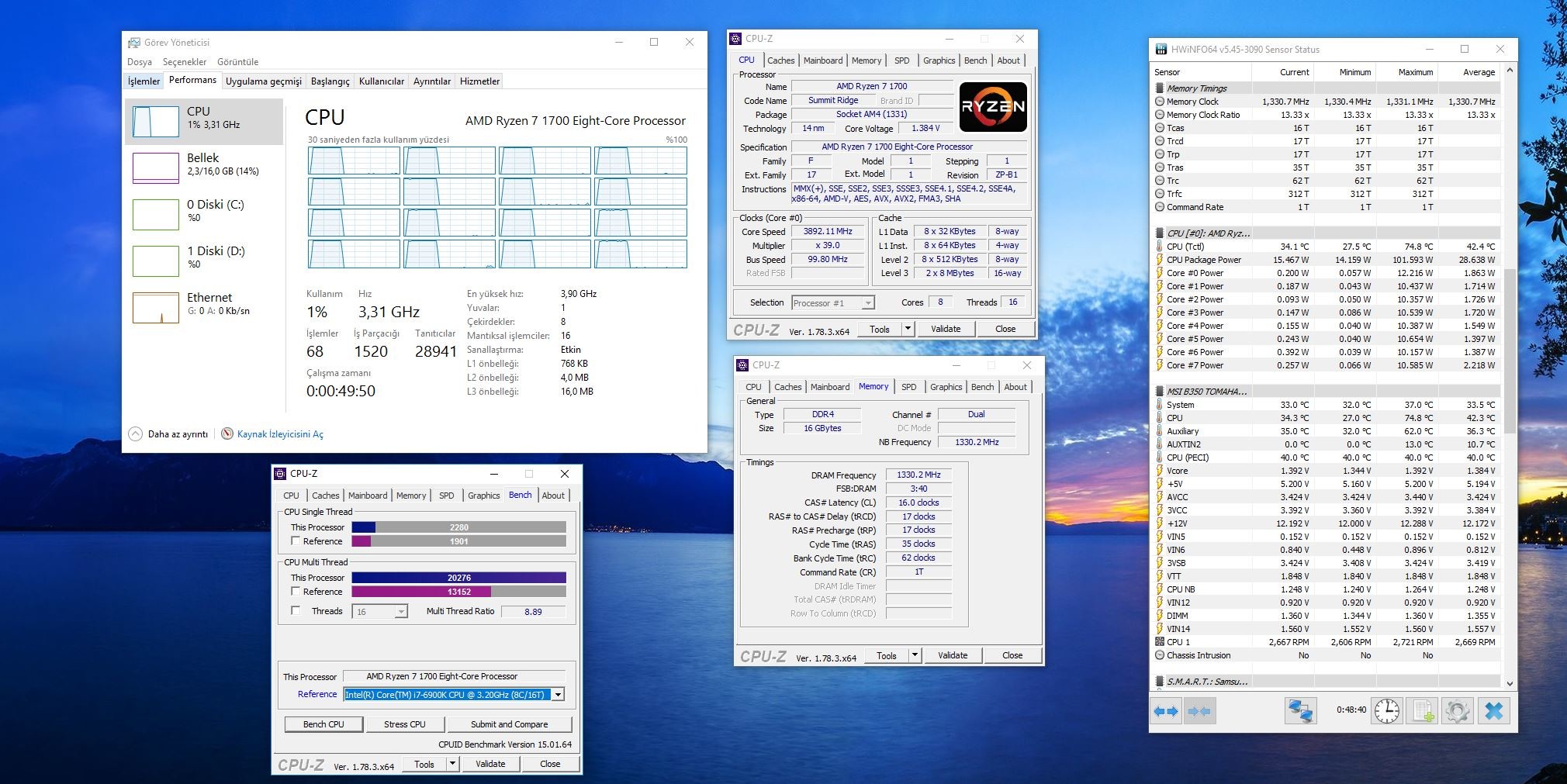Open Hizmetler tab in Task Manager
Viewport: 1567px width, 784px height.
point(479,81)
